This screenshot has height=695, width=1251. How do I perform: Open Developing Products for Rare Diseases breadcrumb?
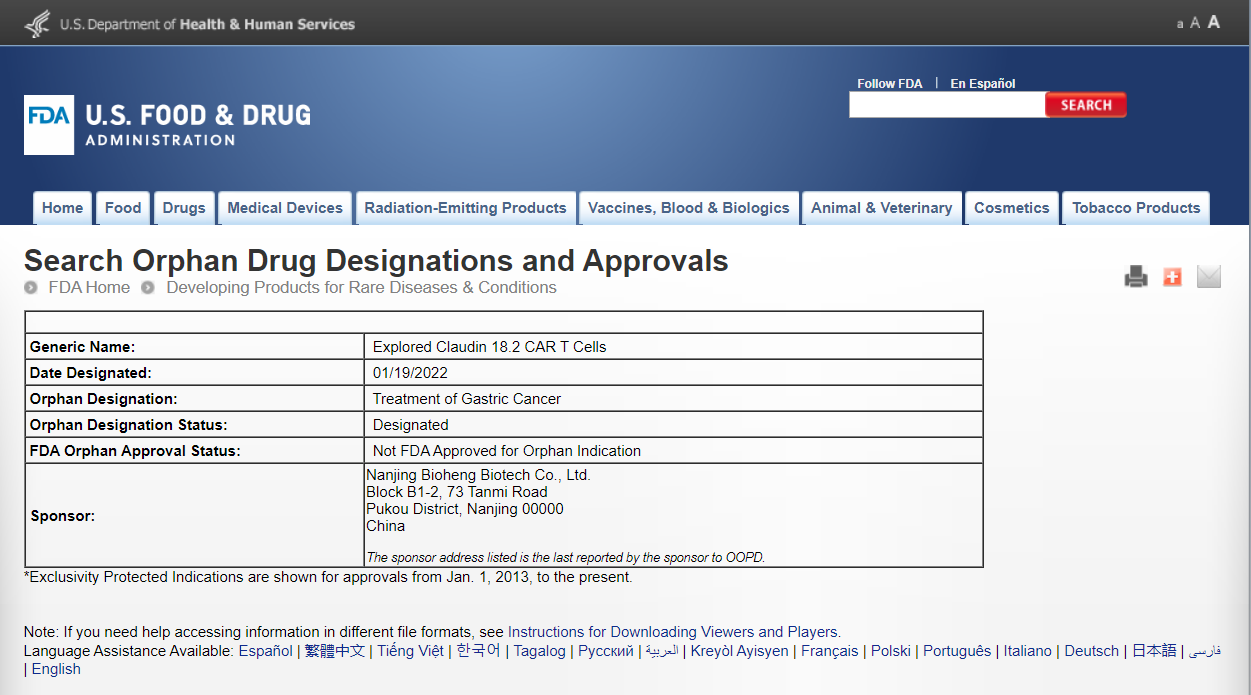(x=361, y=288)
